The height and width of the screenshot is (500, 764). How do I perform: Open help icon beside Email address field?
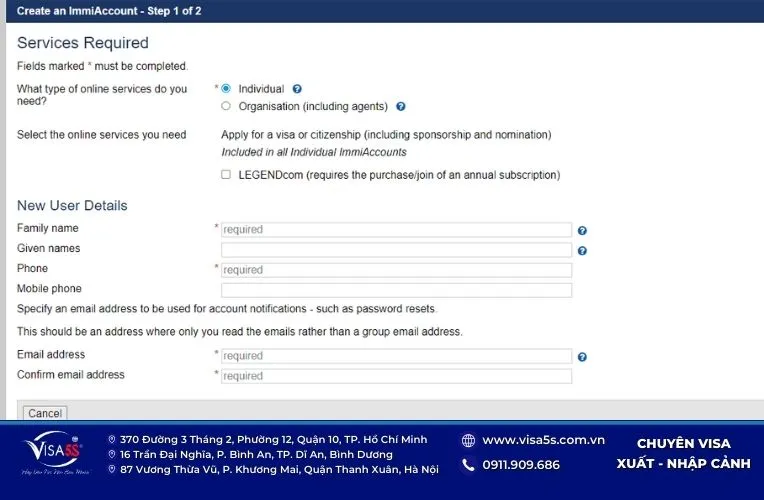582,357
